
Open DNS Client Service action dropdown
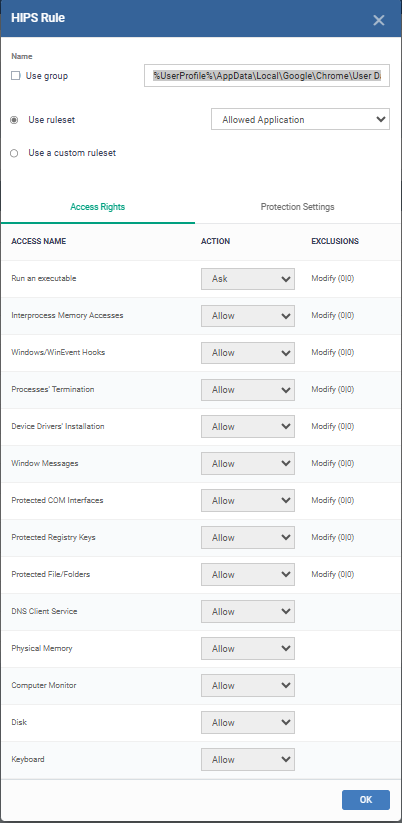(x=248, y=611)
